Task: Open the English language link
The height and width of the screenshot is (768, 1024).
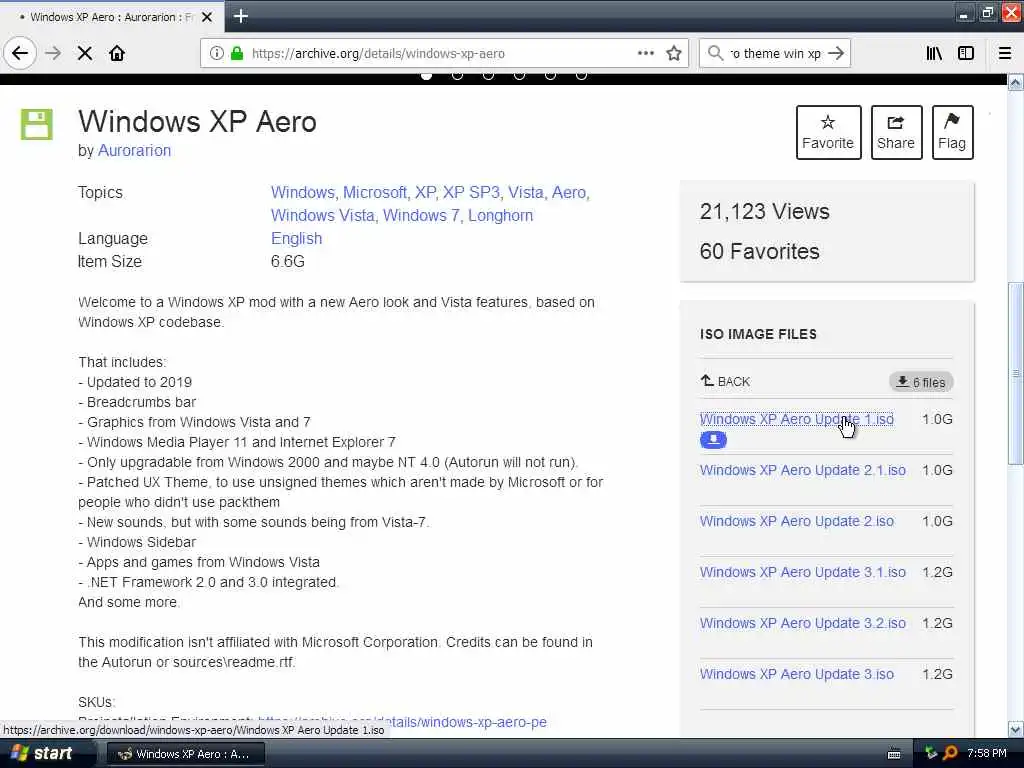Action: [x=296, y=238]
